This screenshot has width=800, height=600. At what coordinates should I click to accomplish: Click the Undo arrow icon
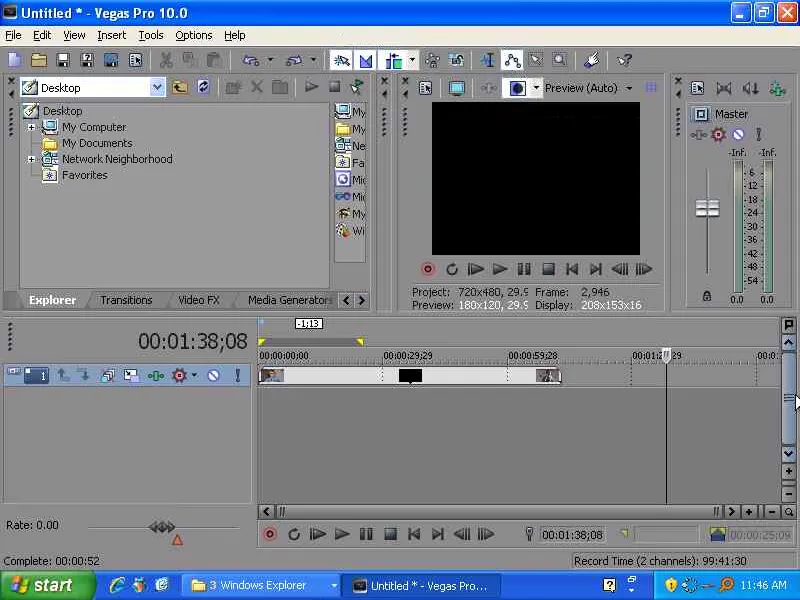(251, 60)
